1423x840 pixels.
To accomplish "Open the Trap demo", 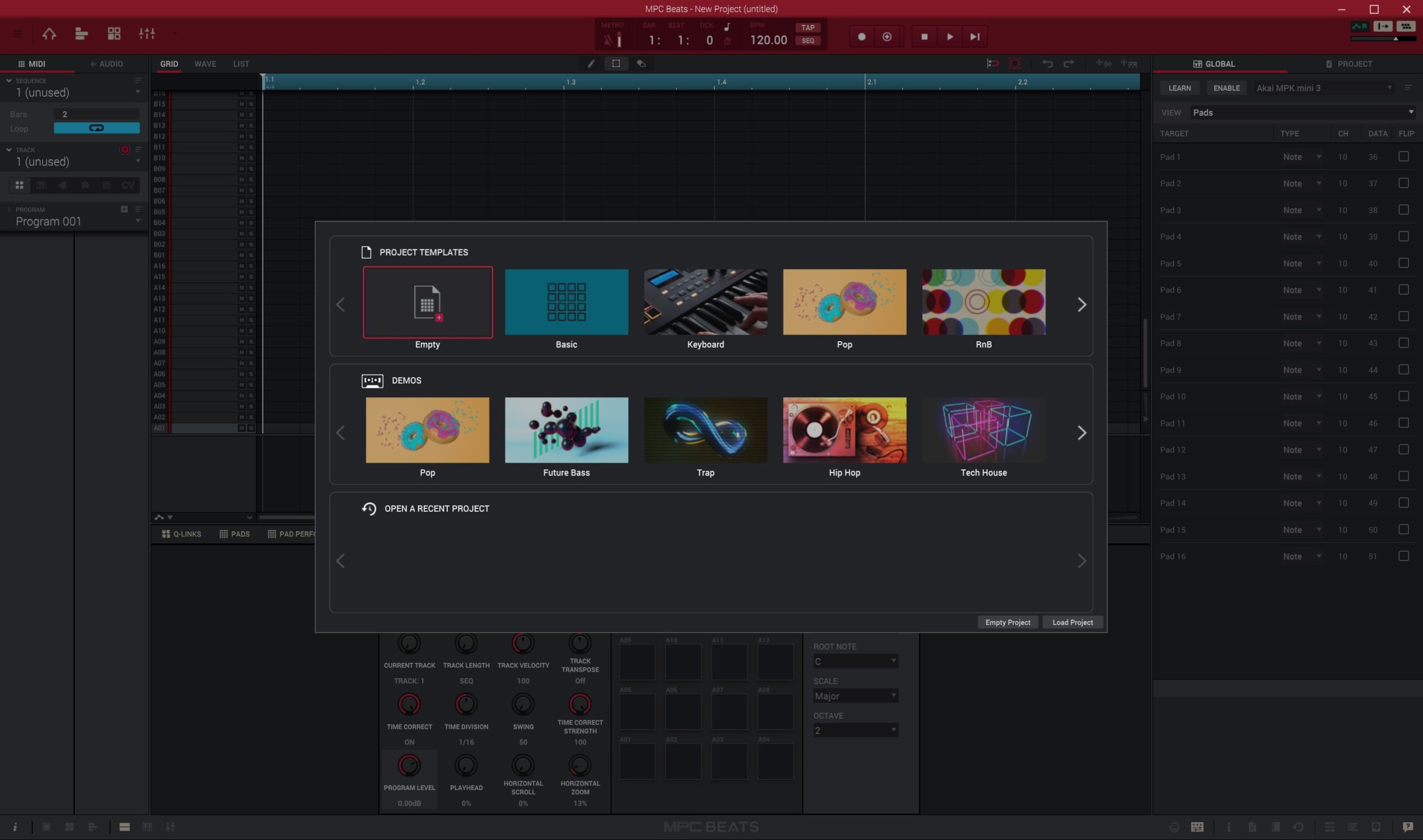I will point(705,430).
